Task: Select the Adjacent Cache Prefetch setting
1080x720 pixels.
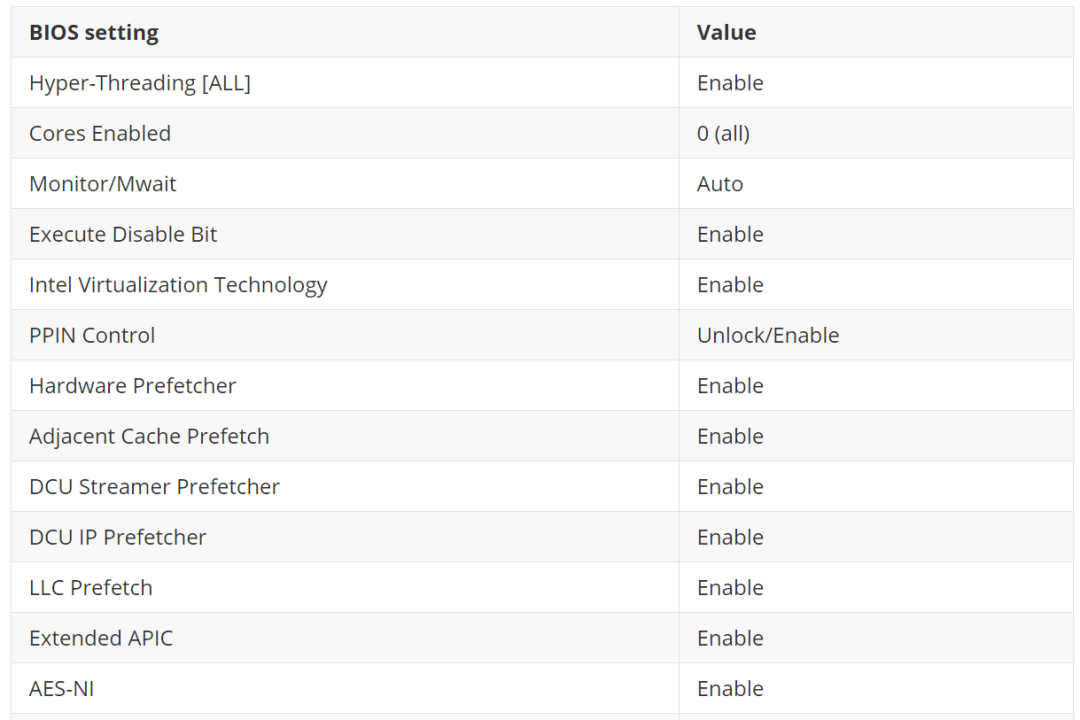Action: [x=149, y=436]
